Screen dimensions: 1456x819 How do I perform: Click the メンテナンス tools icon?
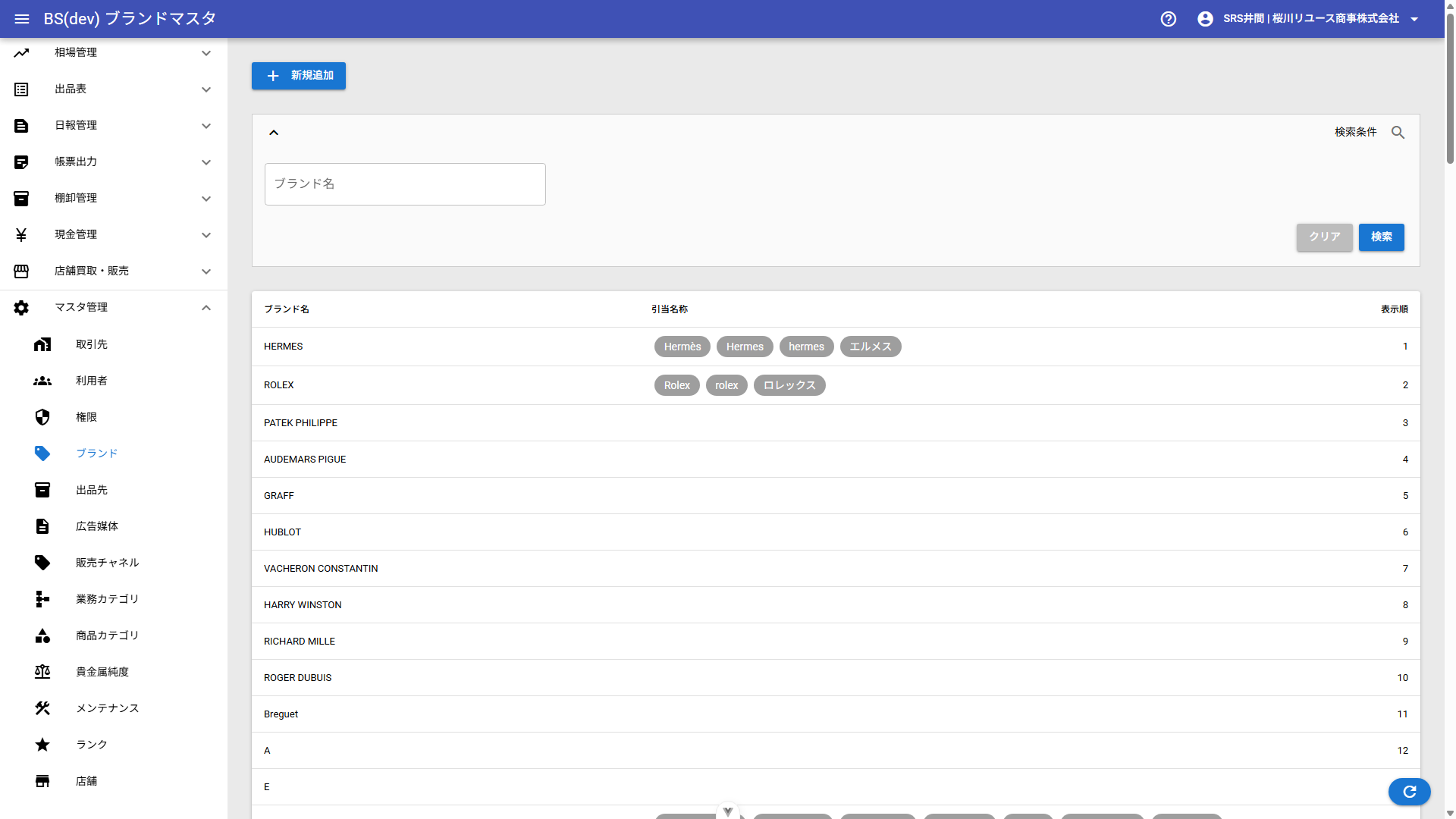42,709
